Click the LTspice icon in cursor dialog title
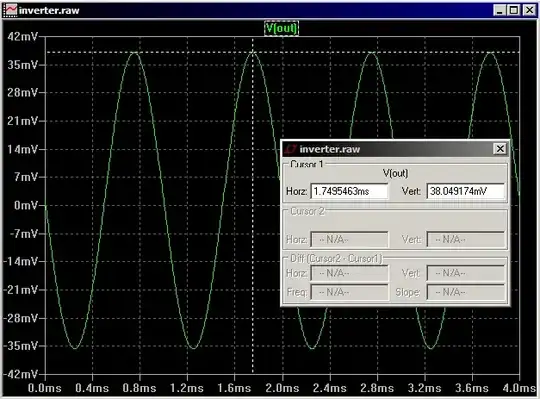540x399 pixels. pyautogui.click(x=291, y=149)
